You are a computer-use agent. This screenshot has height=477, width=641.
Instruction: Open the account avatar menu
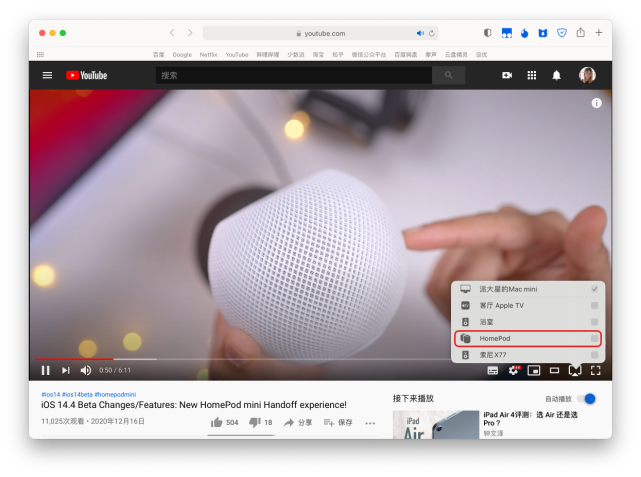pyautogui.click(x=587, y=75)
